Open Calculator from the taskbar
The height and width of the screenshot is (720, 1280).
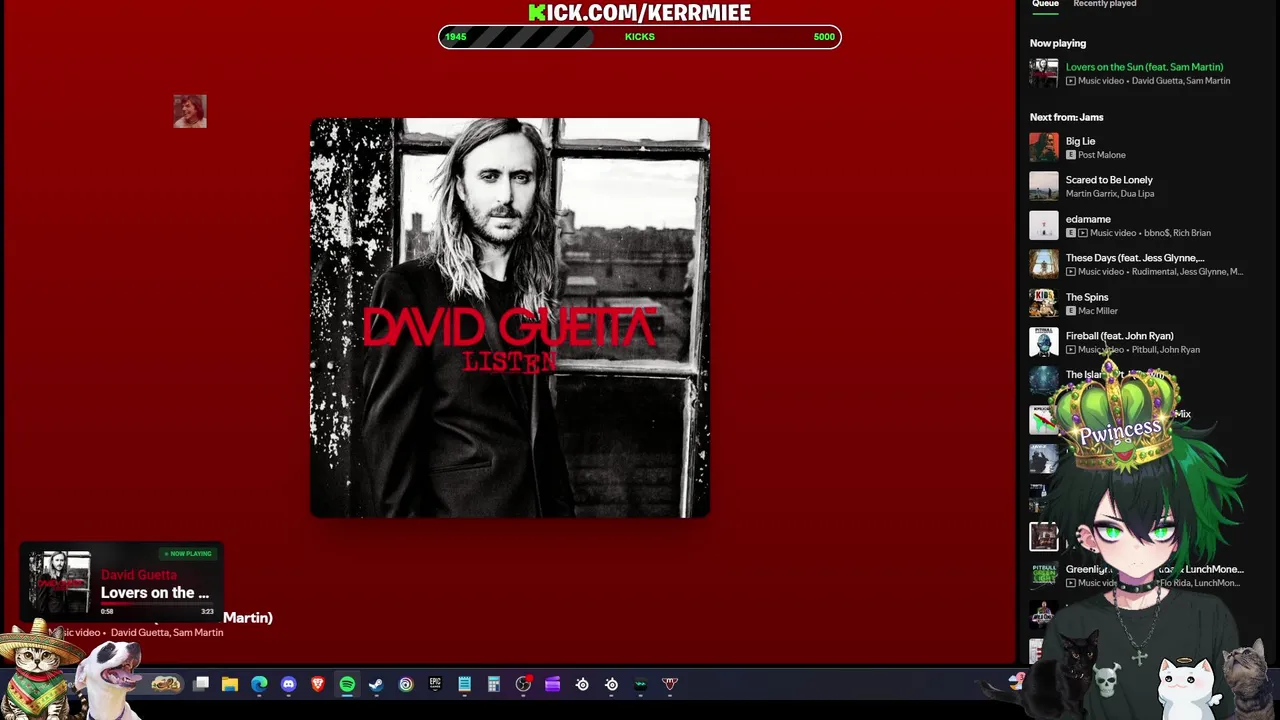pyautogui.click(x=493, y=684)
